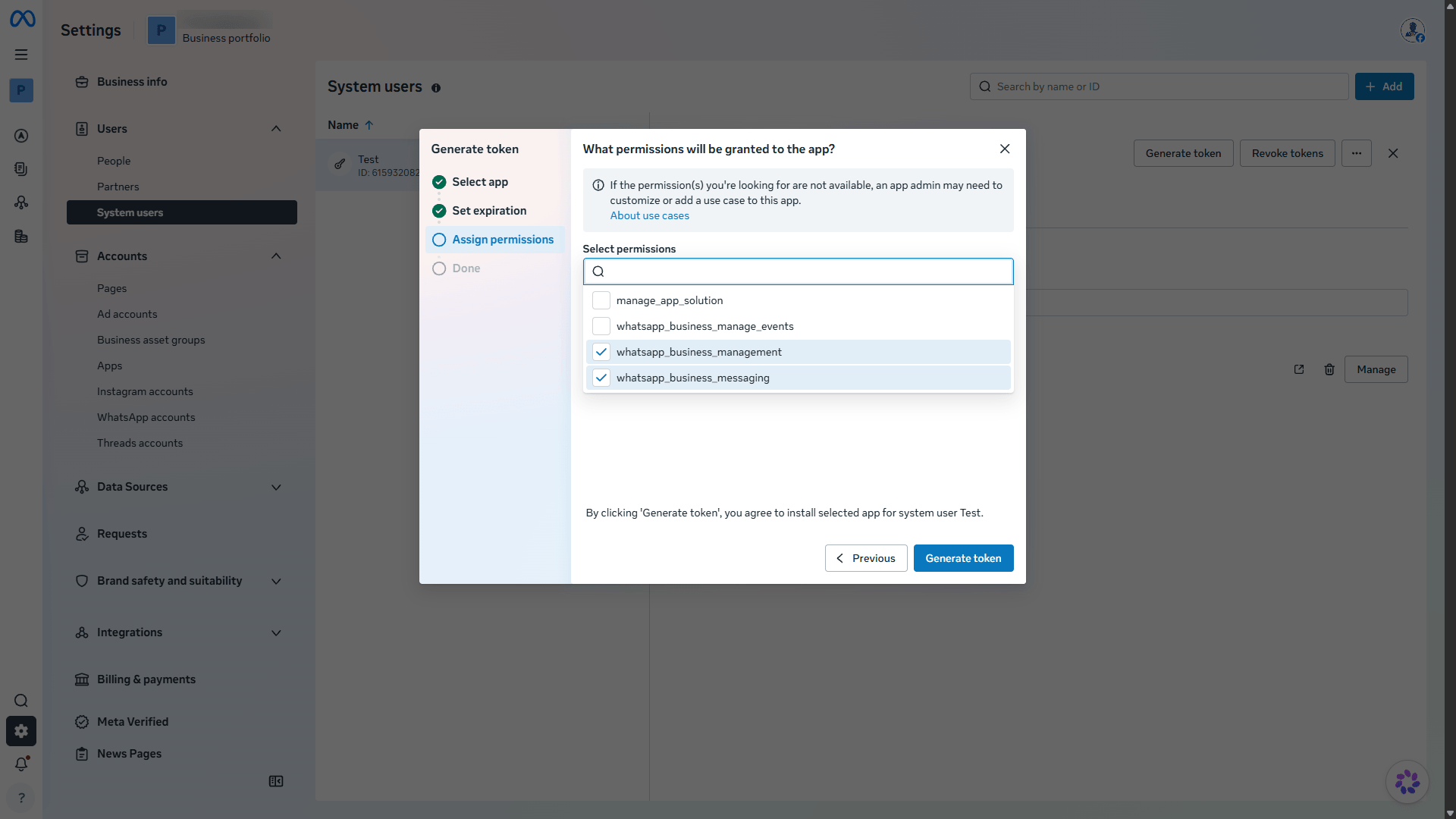This screenshot has width=1456, height=819.
Task: Click the search magnifier inside permissions field
Action: tap(598, 271)
